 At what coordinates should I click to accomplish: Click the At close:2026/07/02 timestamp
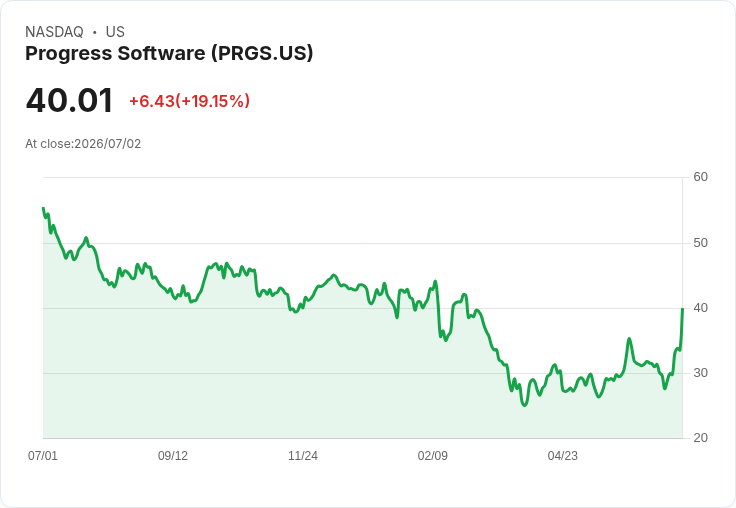click(83, 144)
